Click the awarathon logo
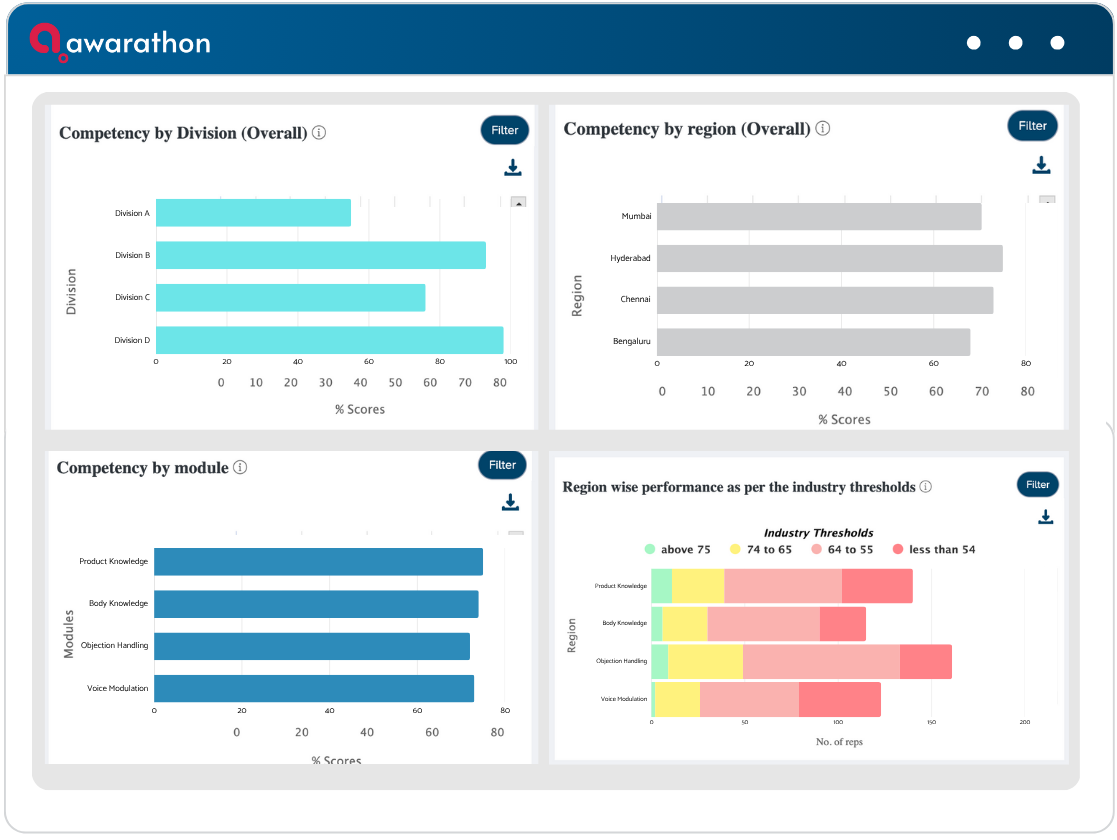The image size is (1117, 840). tap(120, 43)
